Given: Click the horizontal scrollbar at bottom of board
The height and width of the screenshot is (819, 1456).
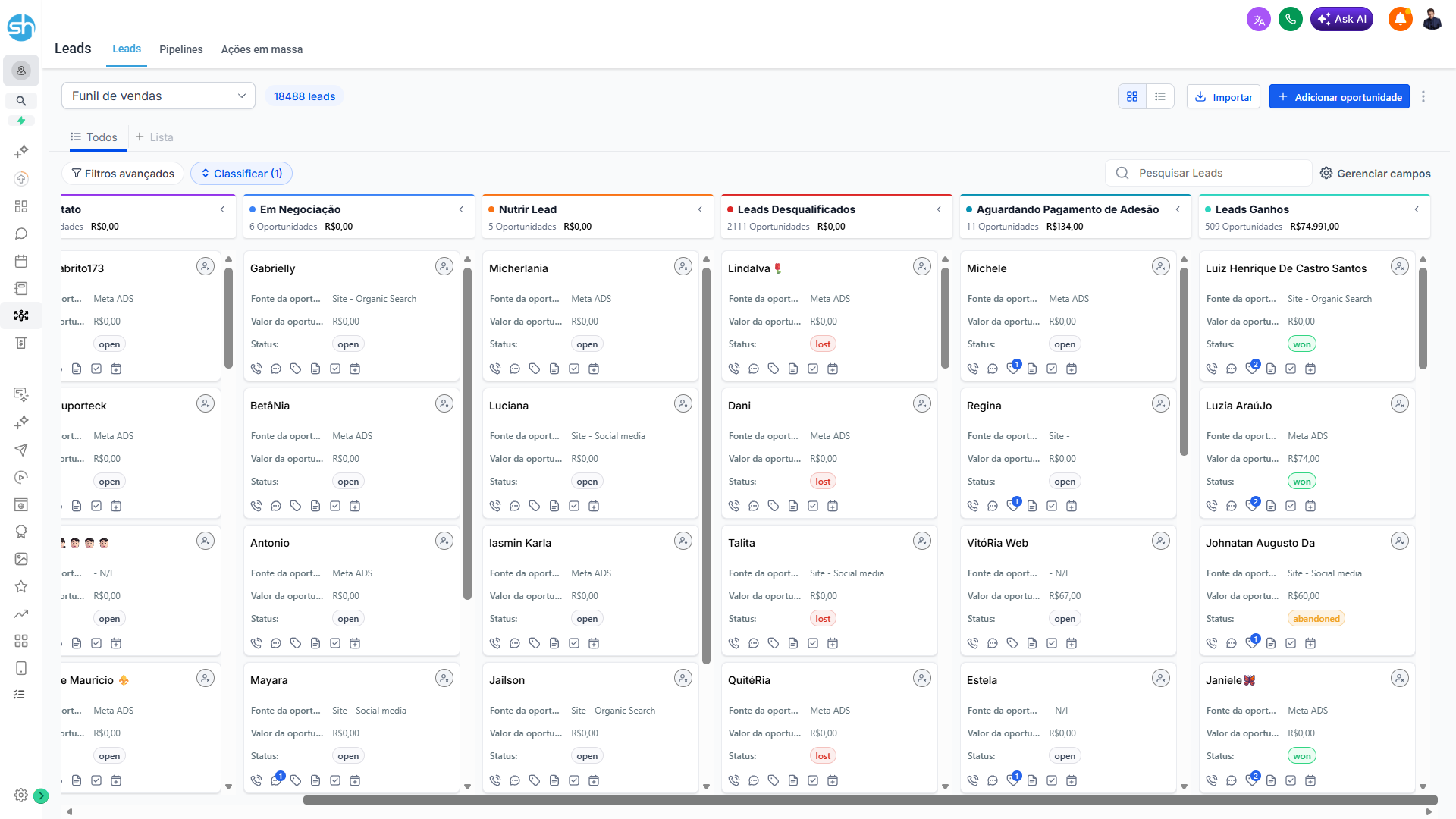Looking at the screenshot, I should pyautogui.click(x=870, y=800).
